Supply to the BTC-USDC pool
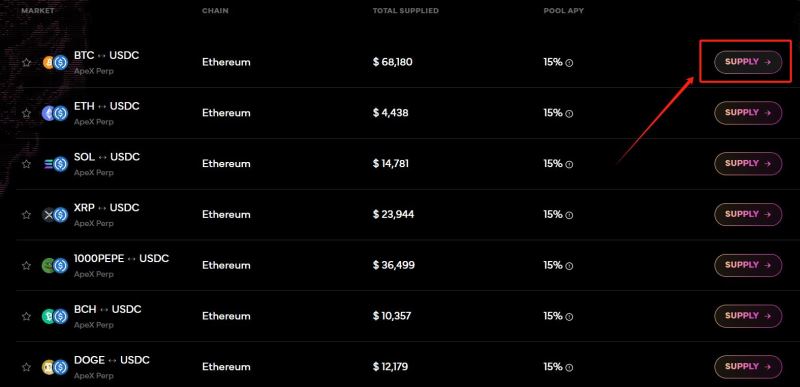This screenshot has height=387, width=800. (748, 62)
